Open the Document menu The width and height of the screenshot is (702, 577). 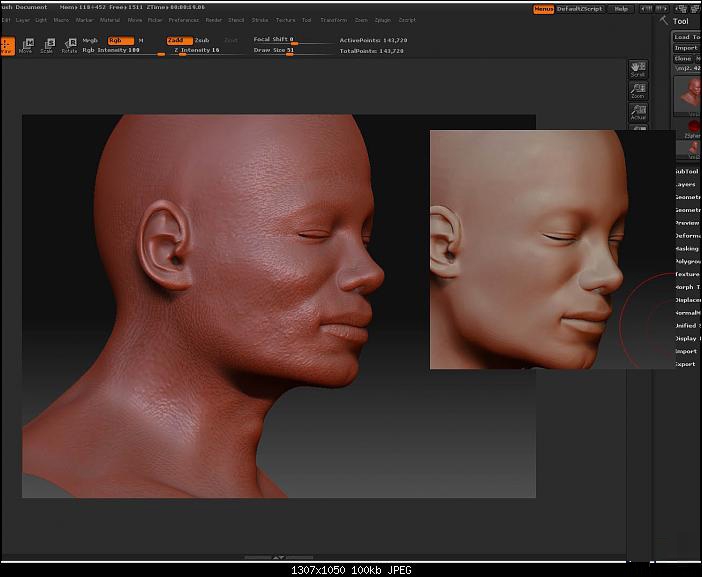tap(31, 7)
